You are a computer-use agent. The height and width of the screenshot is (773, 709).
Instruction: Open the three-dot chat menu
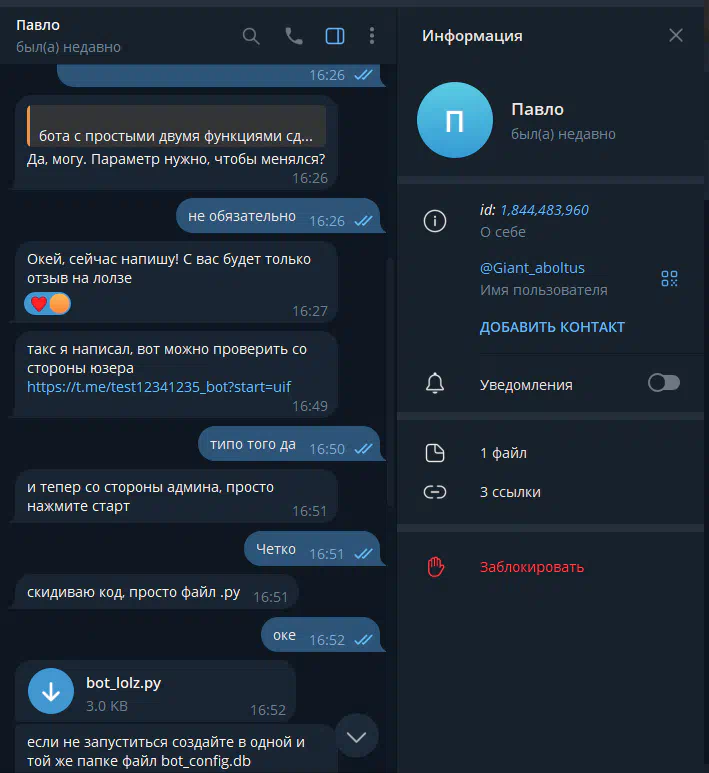pyautogui.click(x=372, y=36)
